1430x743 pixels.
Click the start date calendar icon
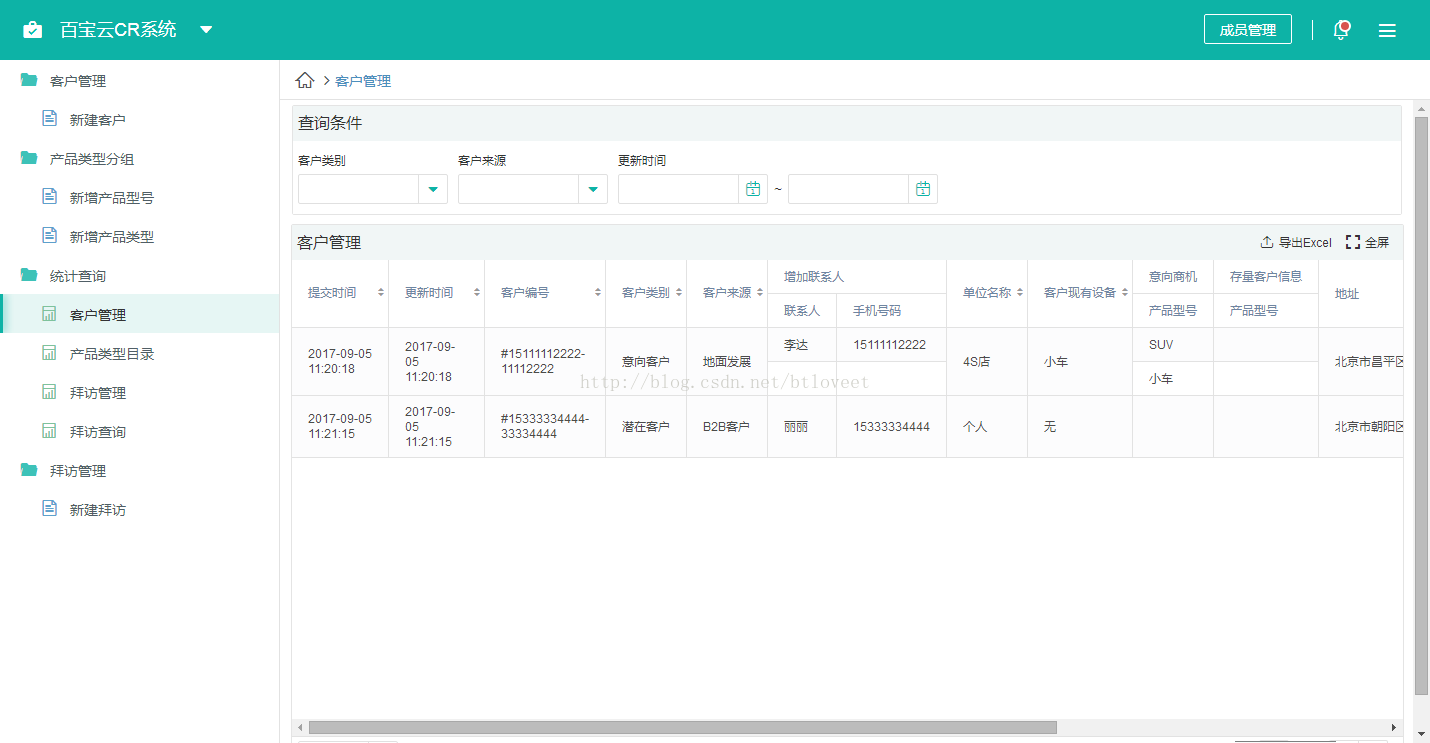click(x=753, y=189)
